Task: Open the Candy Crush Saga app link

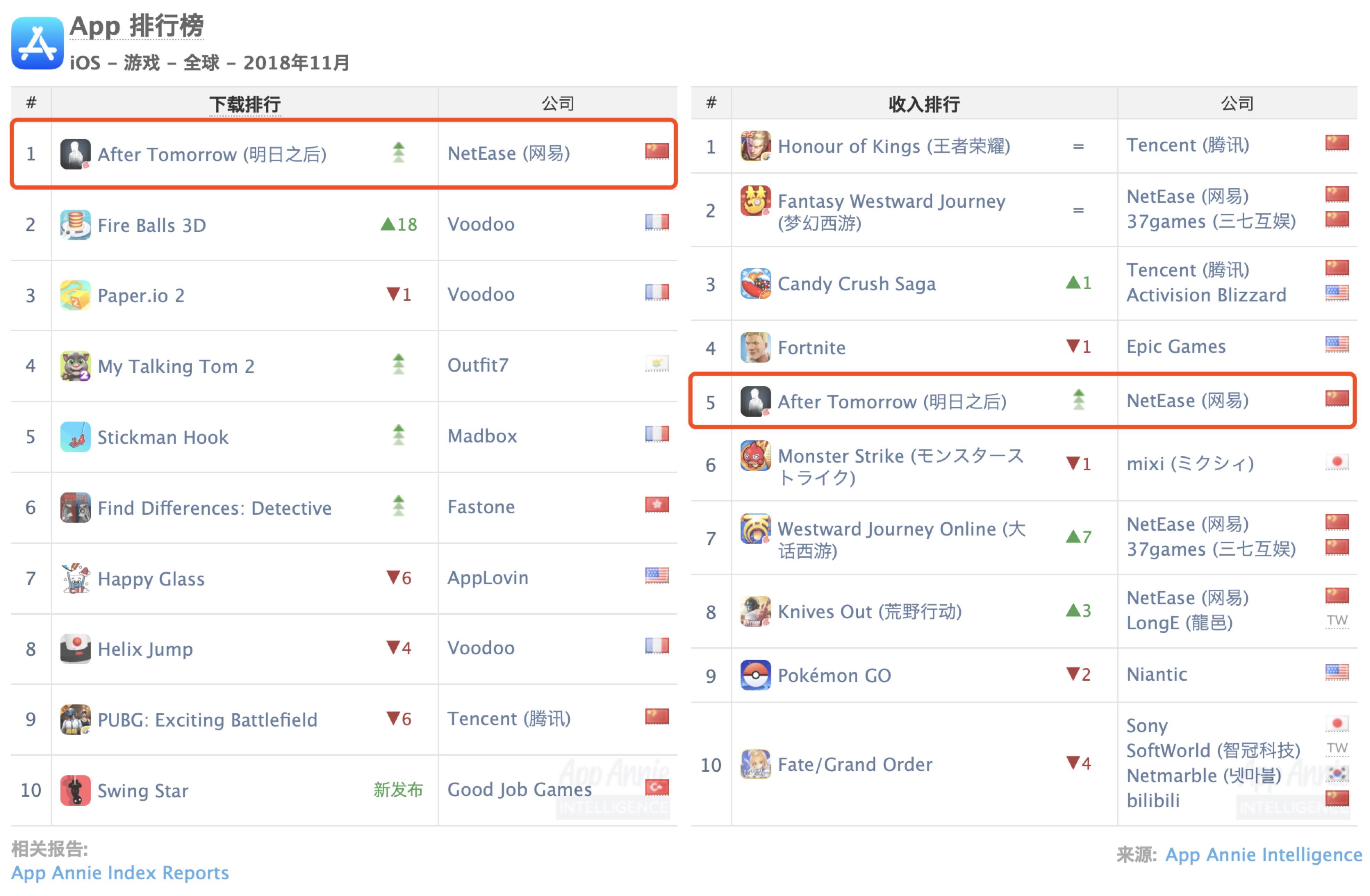Action: click(x=857, y=284)
